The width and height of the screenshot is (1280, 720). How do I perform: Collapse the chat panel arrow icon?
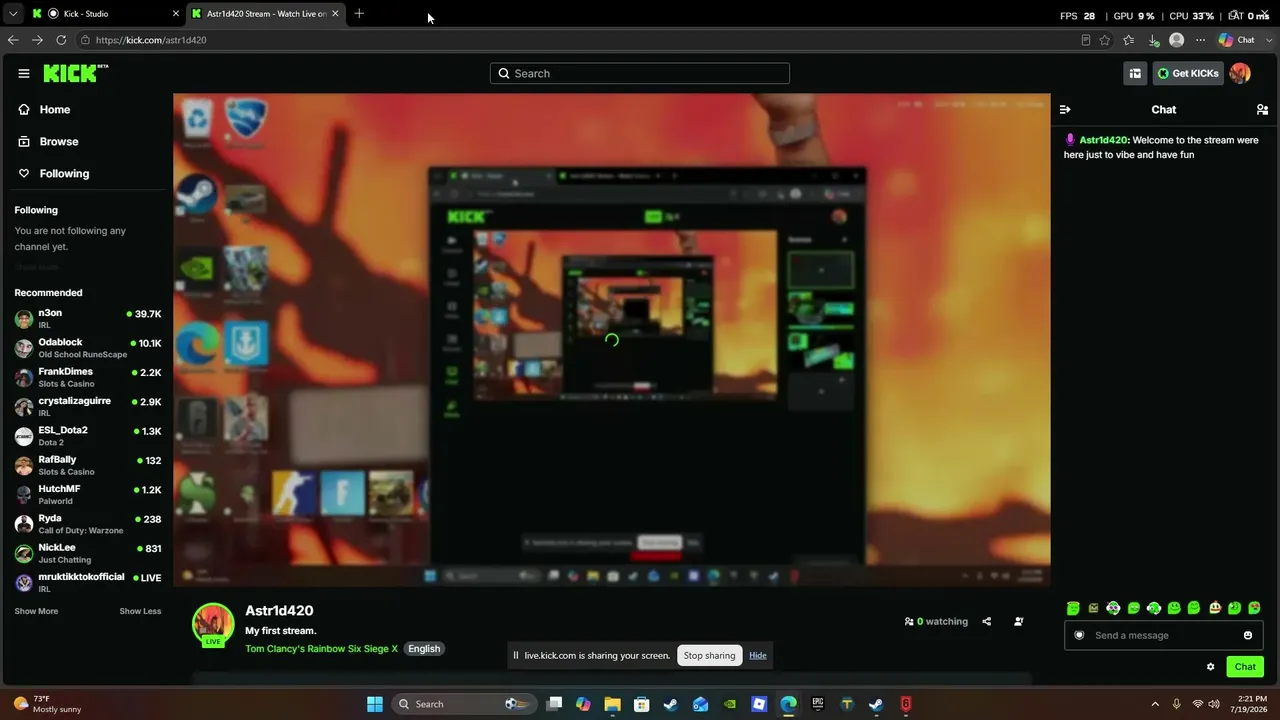1065,110
